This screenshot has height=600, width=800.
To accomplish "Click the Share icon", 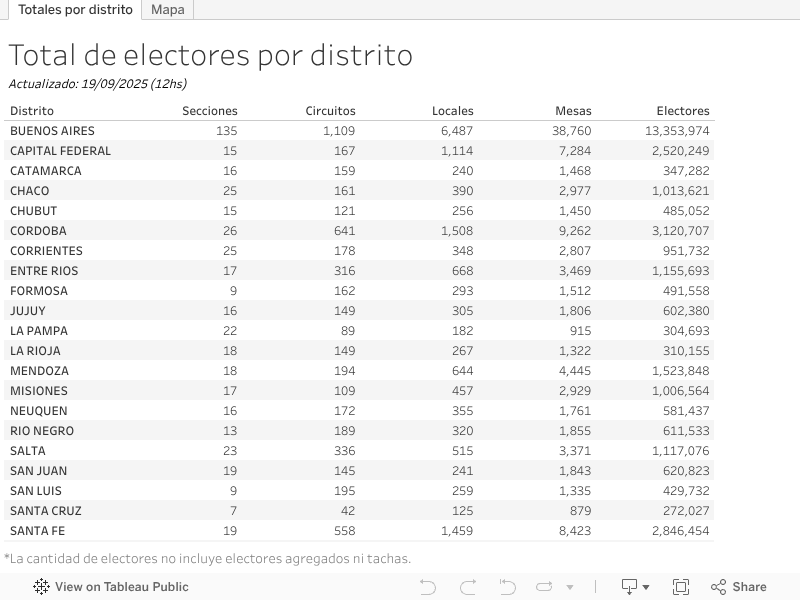I will coord(738,587).
